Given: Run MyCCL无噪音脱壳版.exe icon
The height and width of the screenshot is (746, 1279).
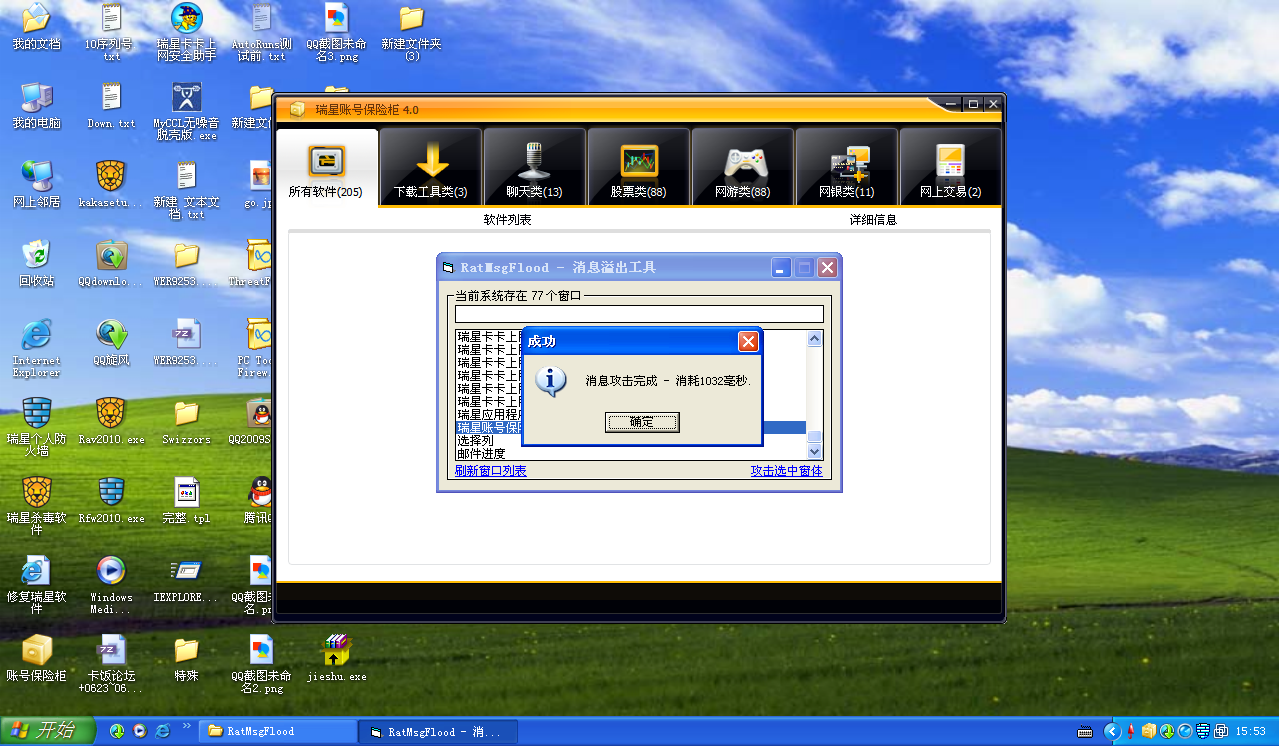Looking at the screenshot, I should 186,111.
